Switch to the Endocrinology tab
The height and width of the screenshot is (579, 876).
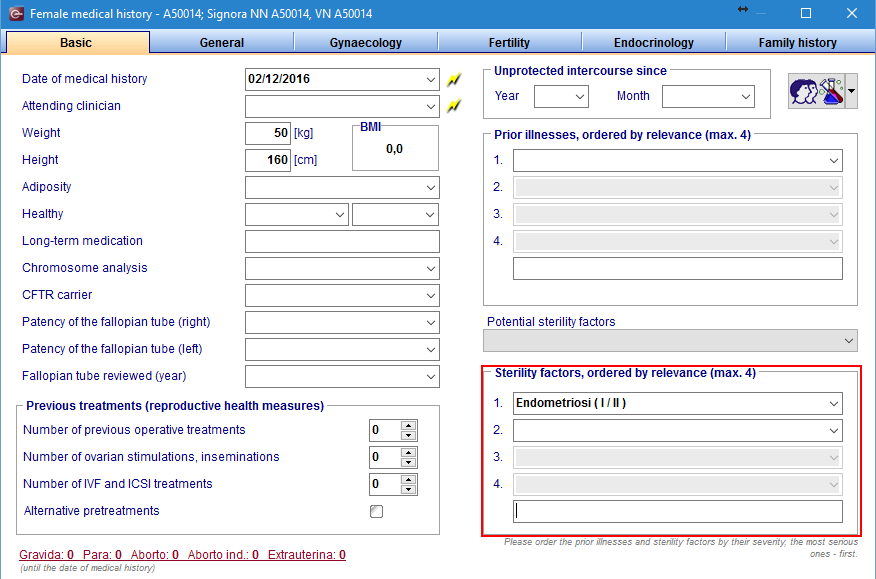(x=654, y=42)
